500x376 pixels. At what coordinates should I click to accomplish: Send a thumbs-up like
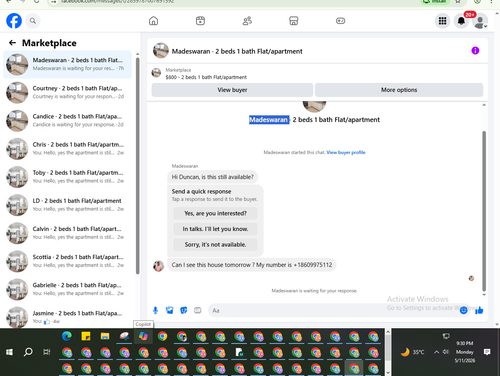tap(479, 310)
